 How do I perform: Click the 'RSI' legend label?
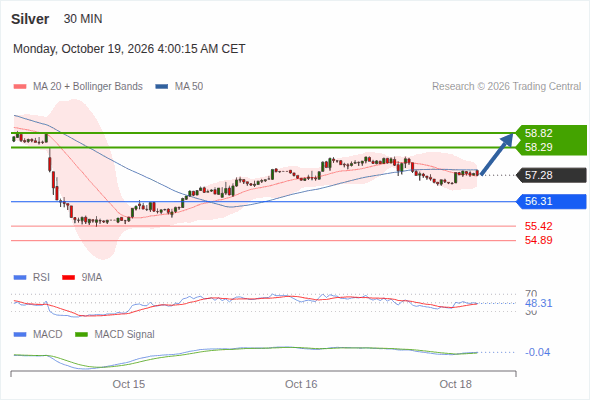tap(41, 278)
